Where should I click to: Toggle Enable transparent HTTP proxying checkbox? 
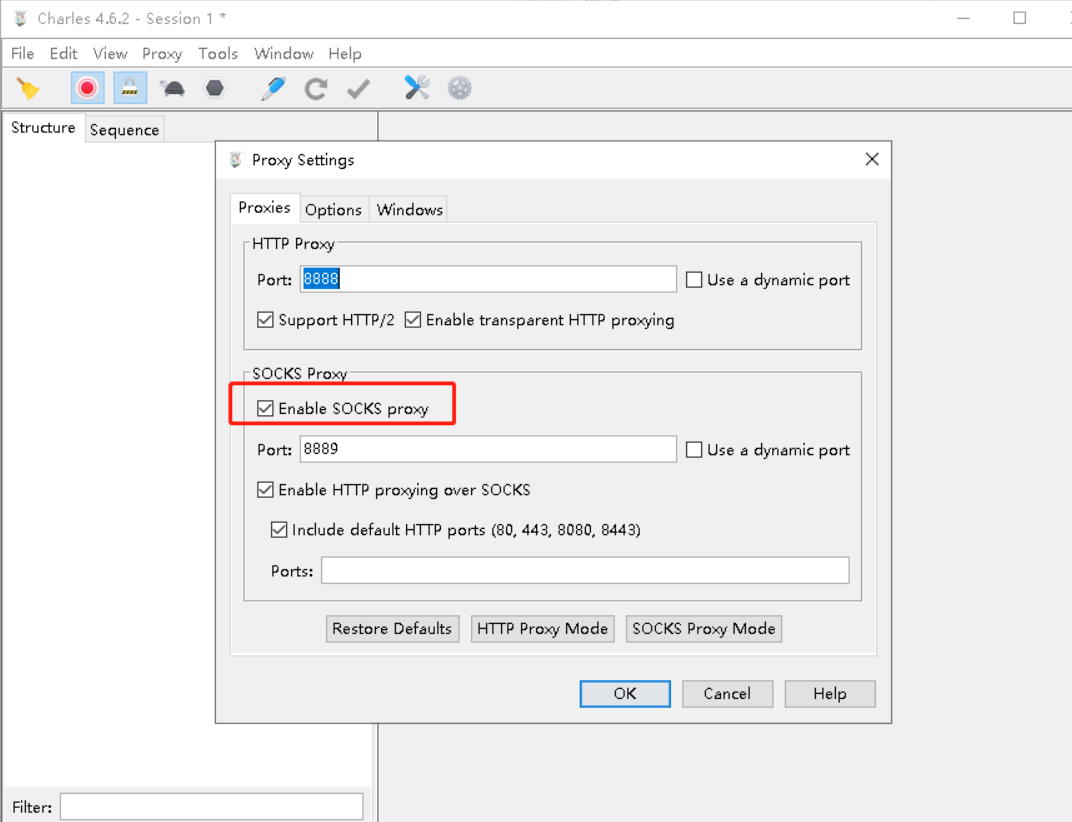(413, 319)
